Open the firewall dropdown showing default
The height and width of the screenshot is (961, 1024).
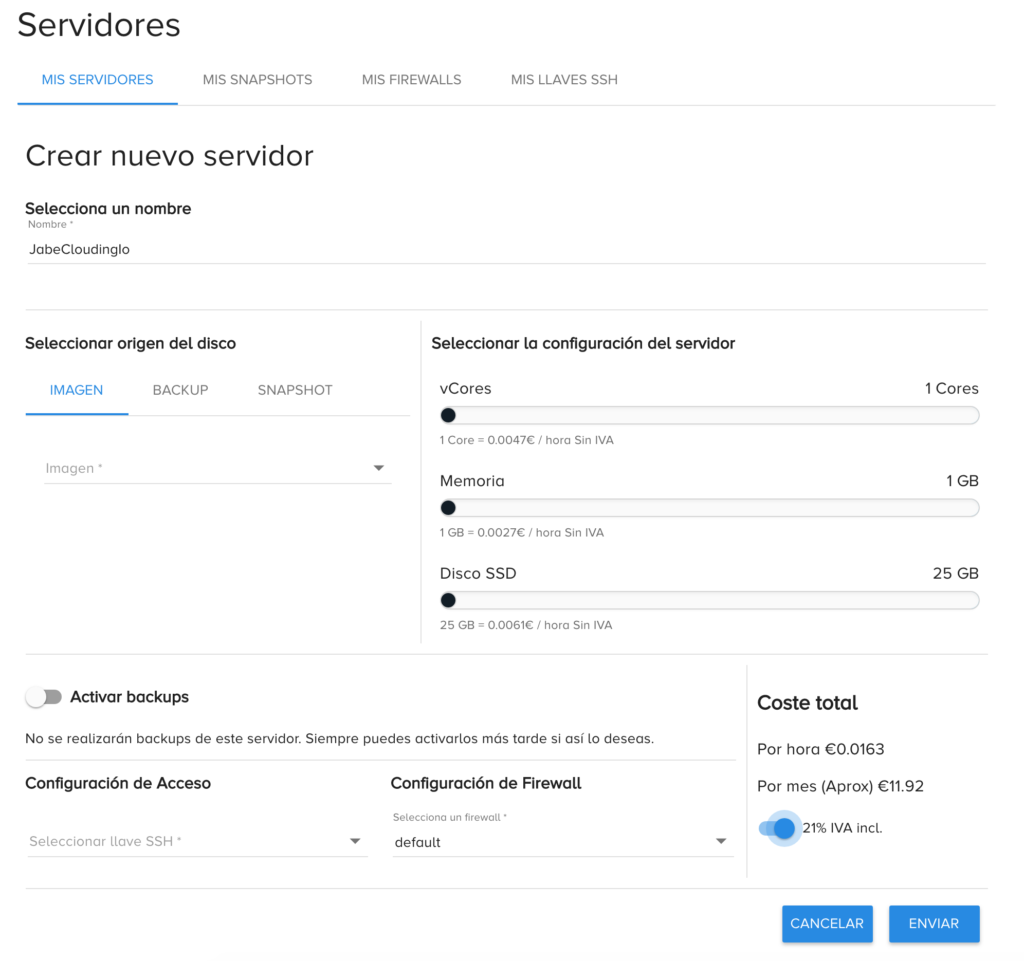[563, 842]
